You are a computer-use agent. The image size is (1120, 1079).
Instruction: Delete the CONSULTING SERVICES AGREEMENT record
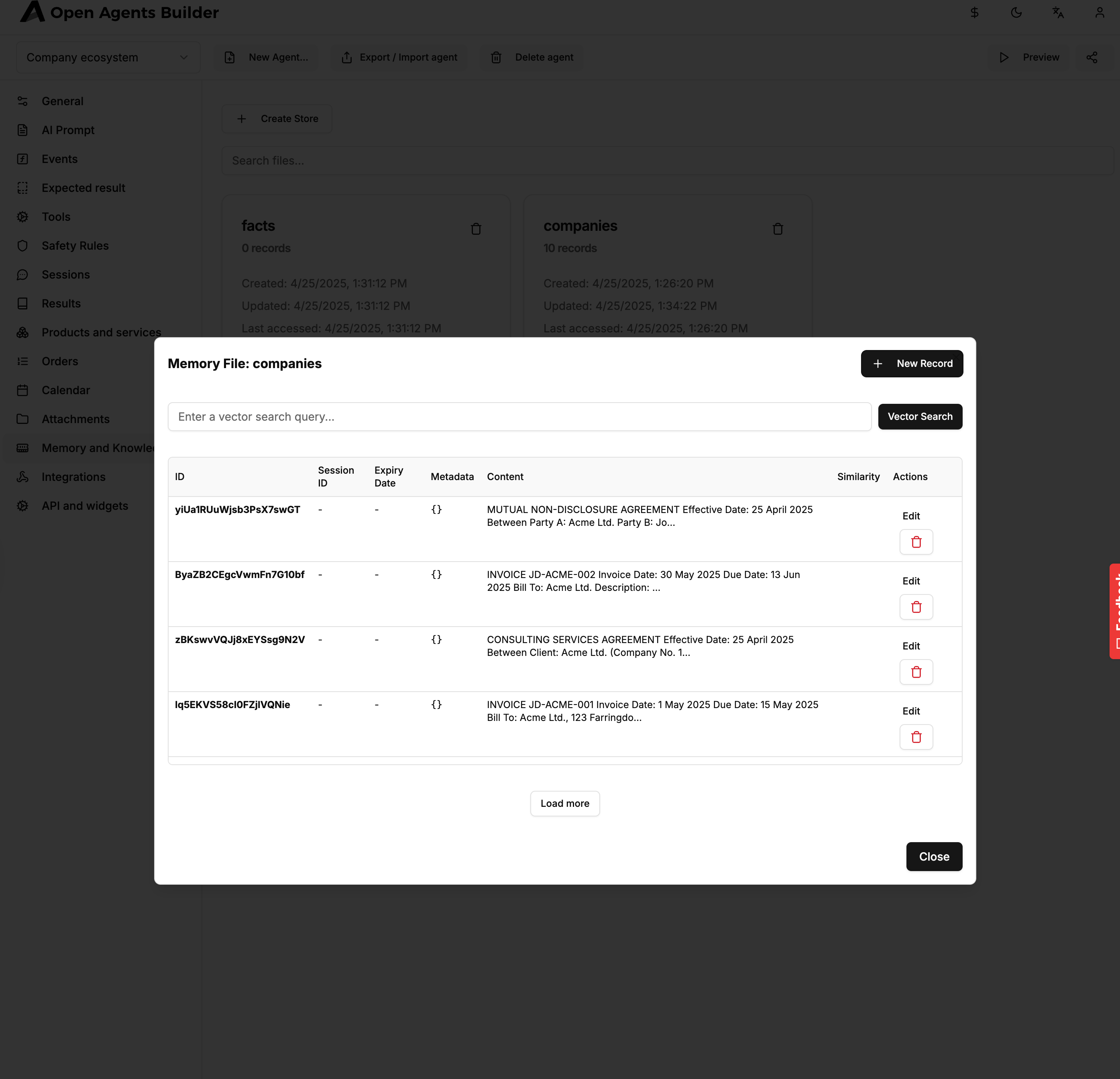tap(916, 672)
